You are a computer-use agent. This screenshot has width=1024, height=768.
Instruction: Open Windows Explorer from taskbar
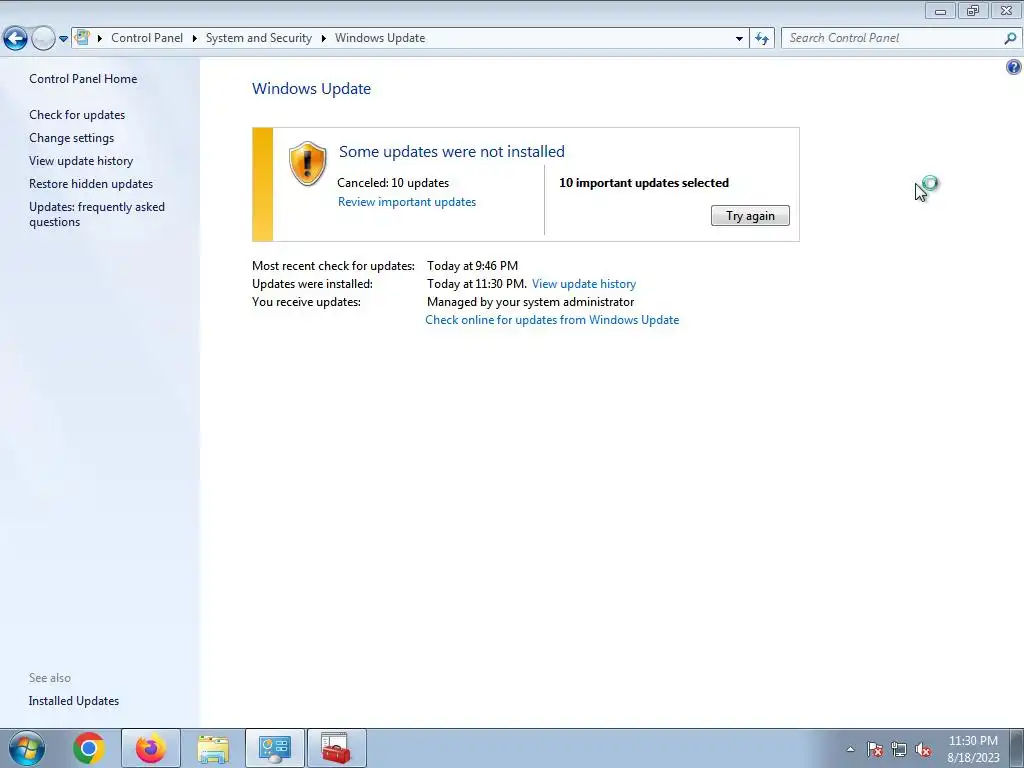point(214,748)
